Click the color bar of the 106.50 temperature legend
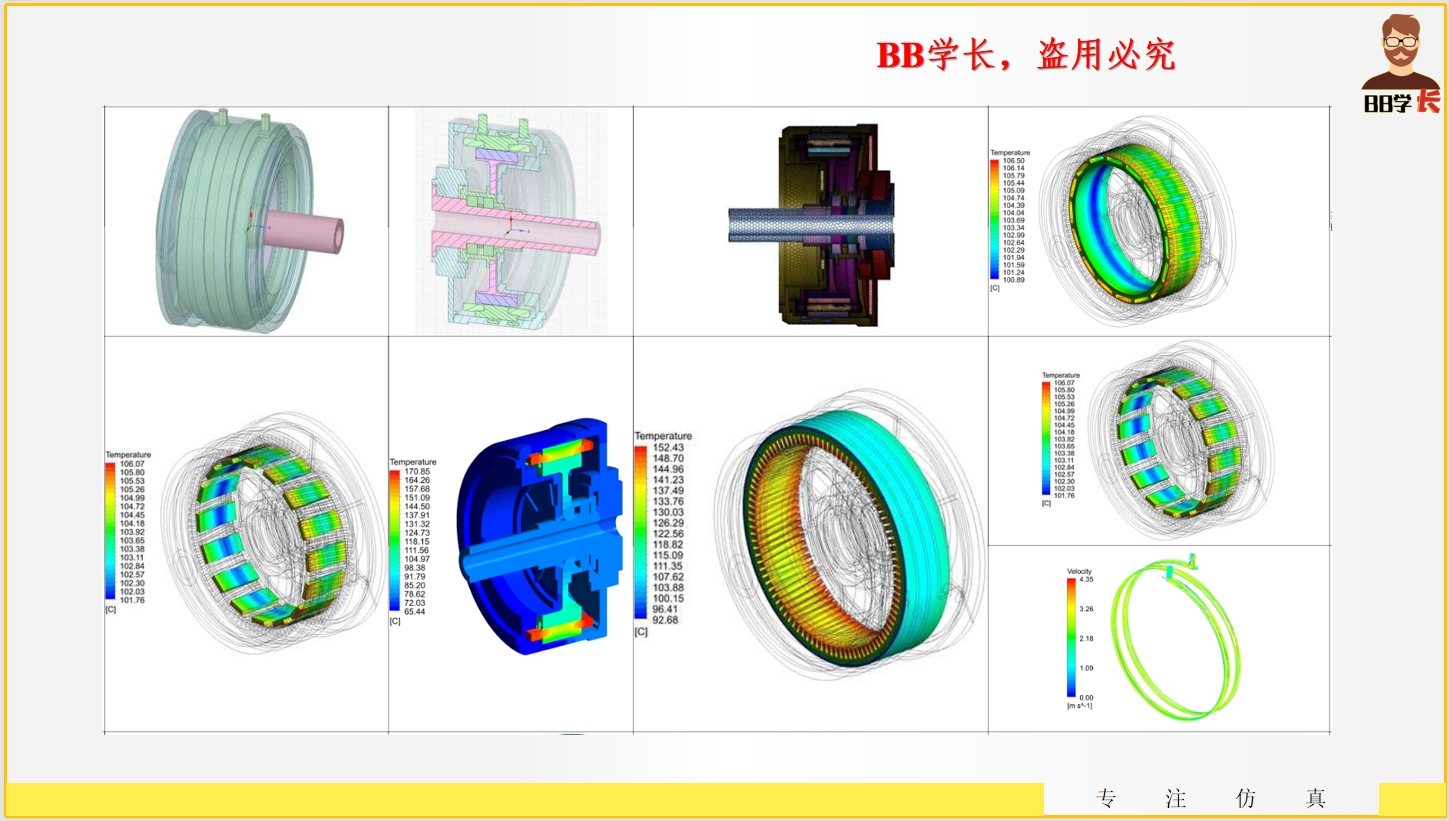 995,220
